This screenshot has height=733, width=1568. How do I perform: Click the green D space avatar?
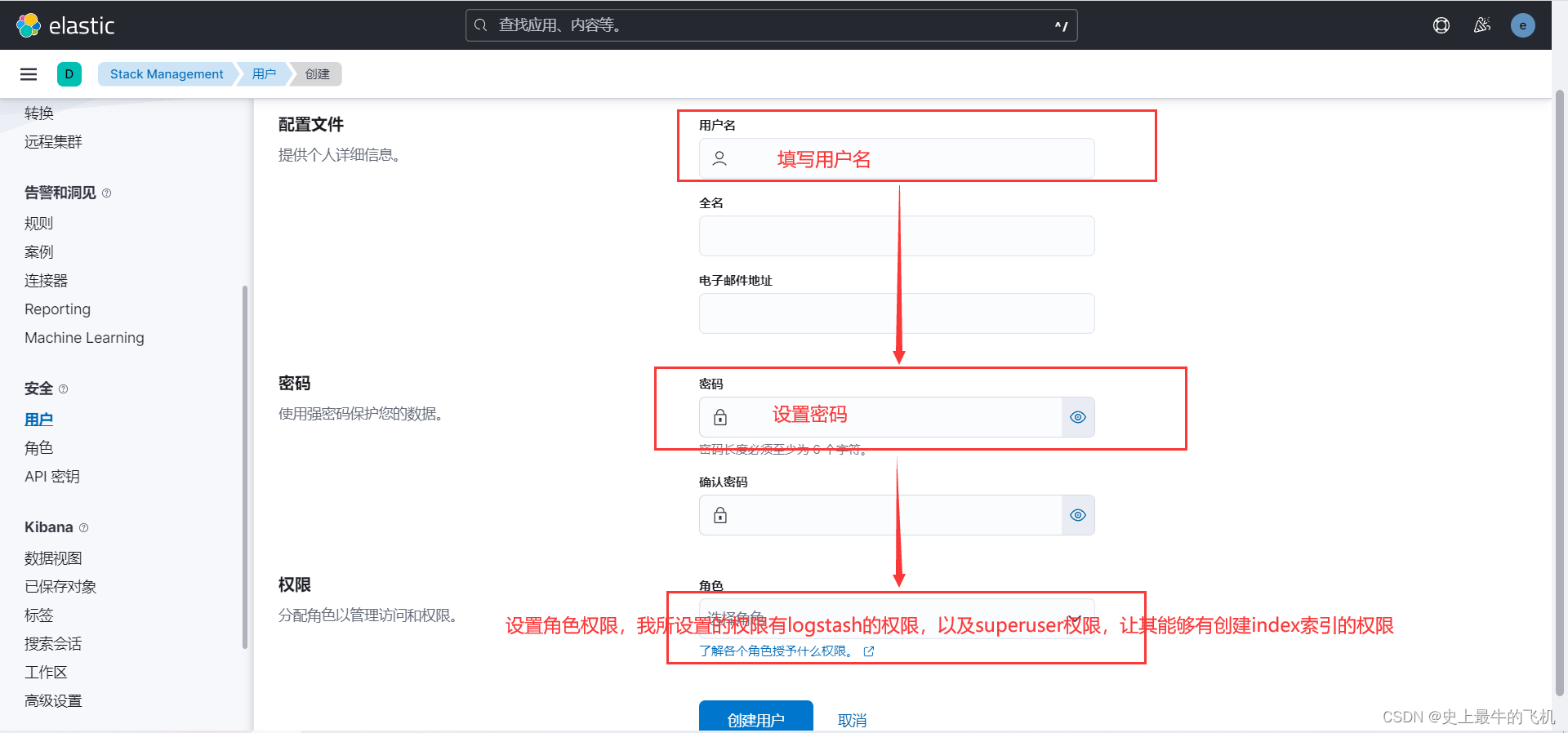coord(69,74)
